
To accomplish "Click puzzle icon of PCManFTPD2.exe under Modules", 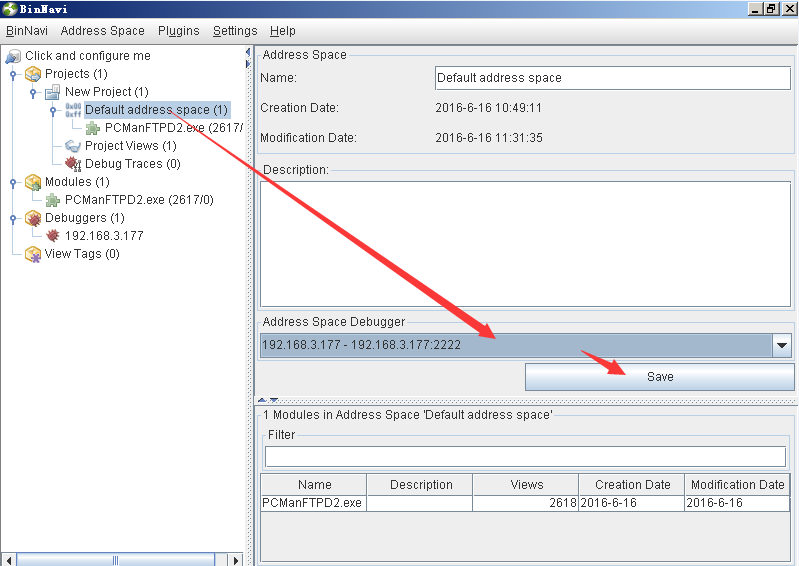I will 53,200.
